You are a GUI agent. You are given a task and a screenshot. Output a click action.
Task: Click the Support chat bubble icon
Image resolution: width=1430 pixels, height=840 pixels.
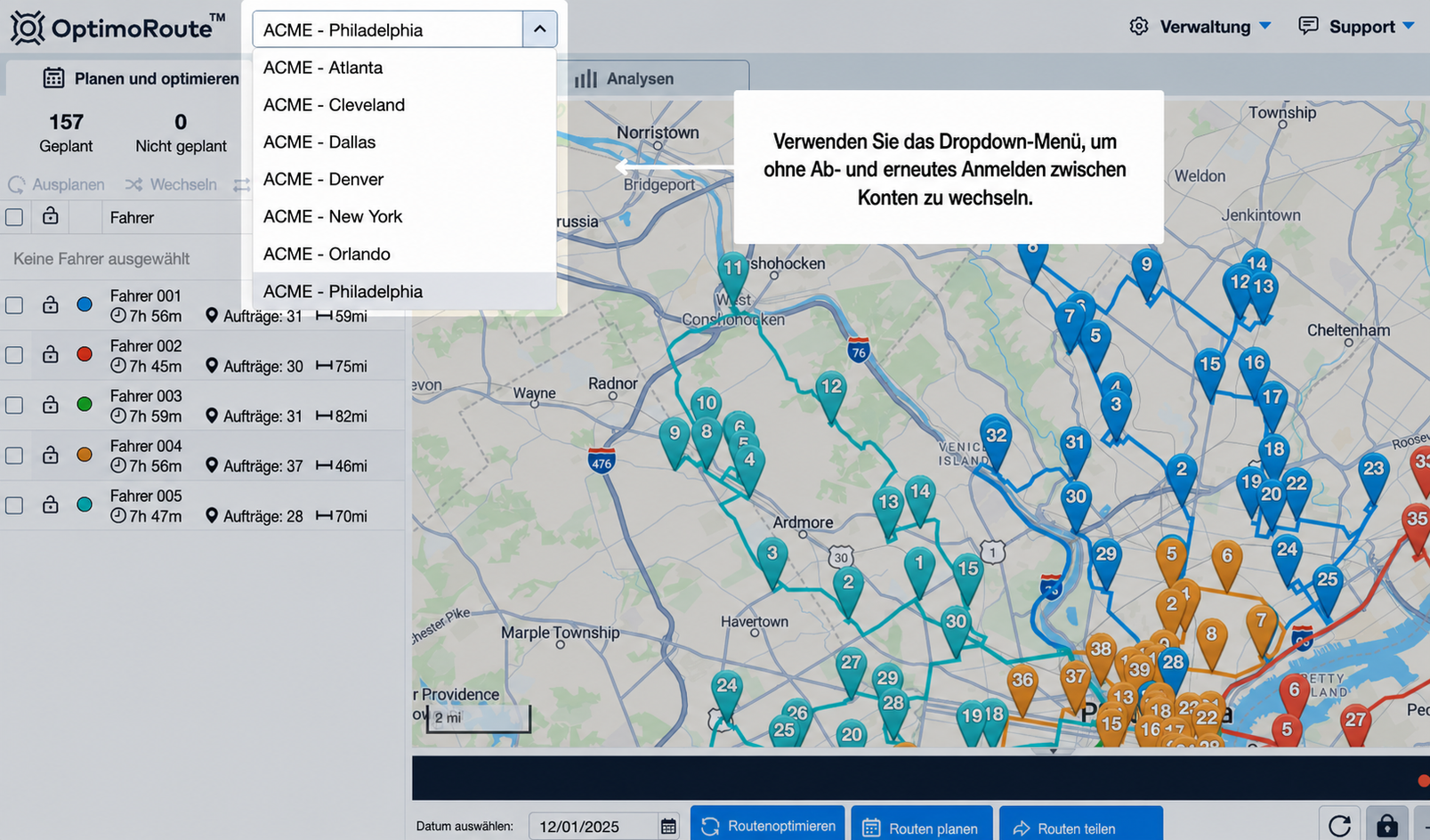coord(1308,26)
